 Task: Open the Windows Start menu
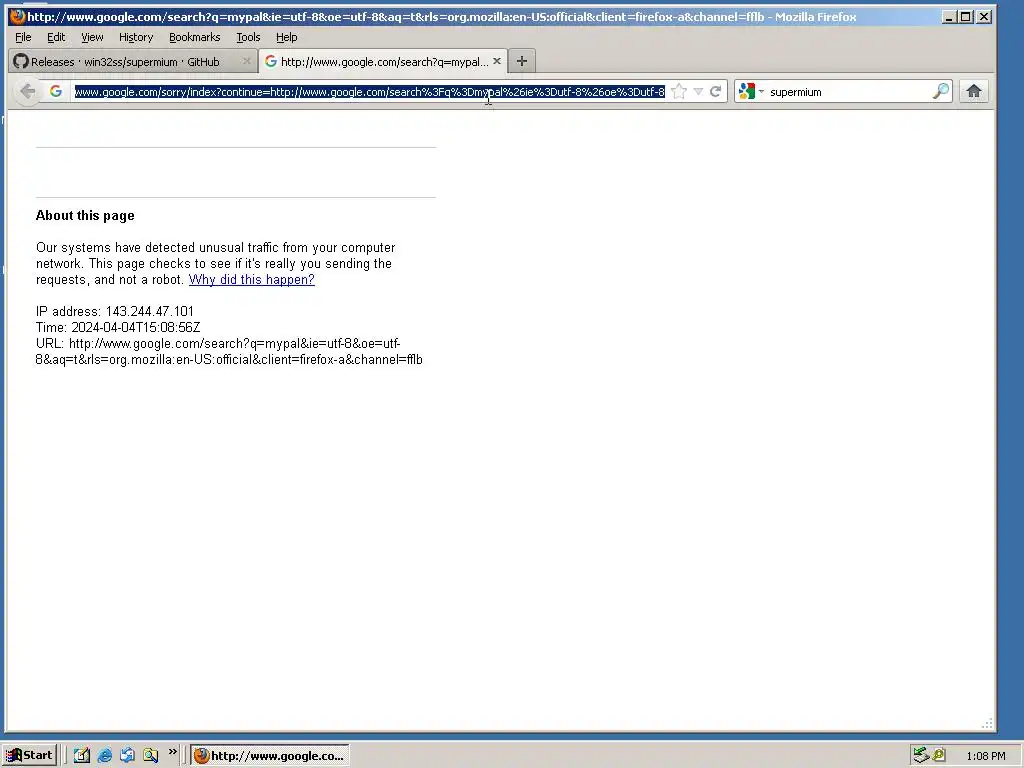coord(30,755)
